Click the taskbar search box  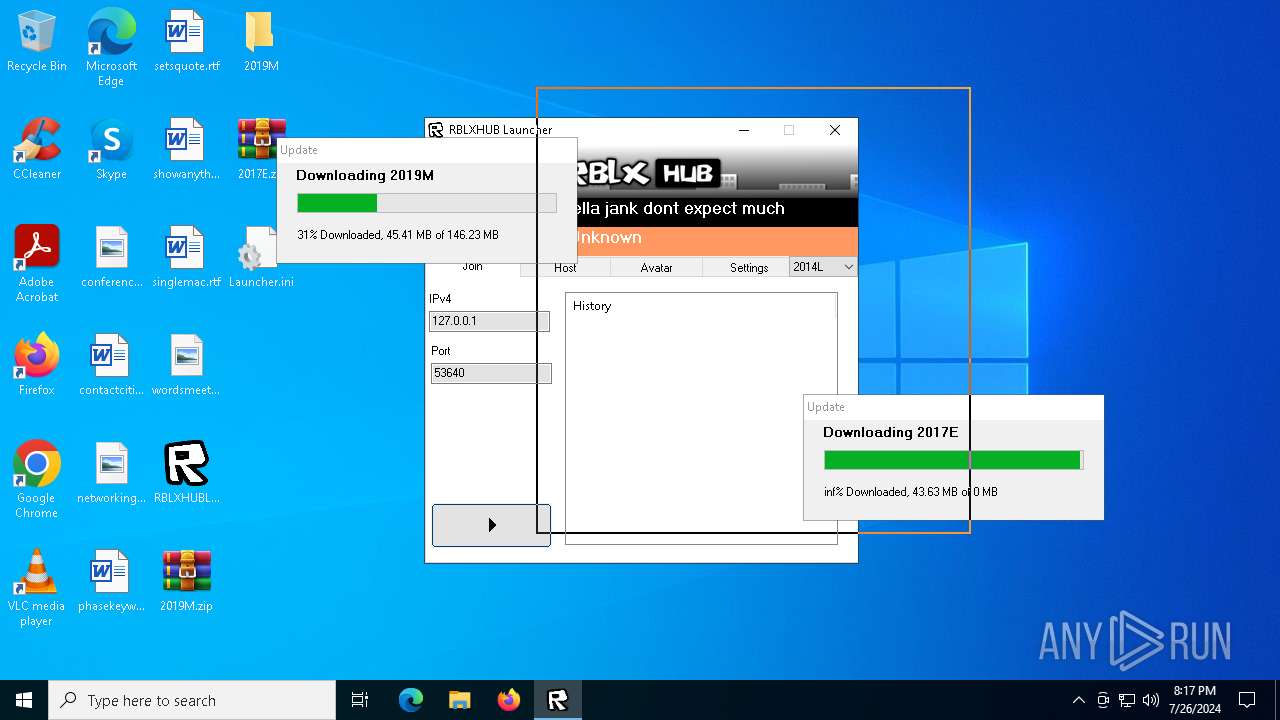click(x=192, y=700)
